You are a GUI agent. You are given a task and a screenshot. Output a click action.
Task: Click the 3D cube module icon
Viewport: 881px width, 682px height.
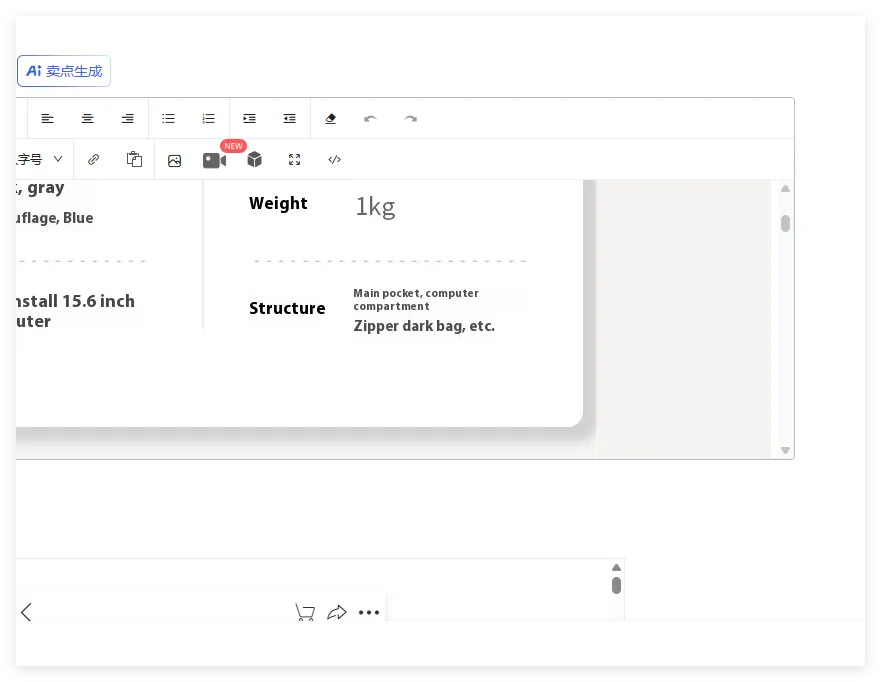(255, 160)
